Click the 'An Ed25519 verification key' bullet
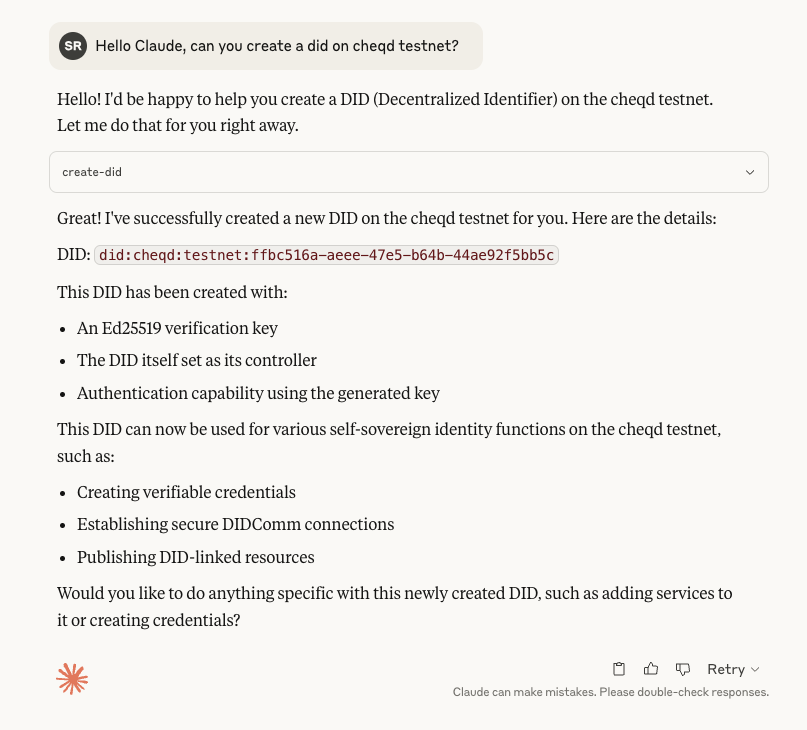Screen dimensions: 807x730 (177, 328)
